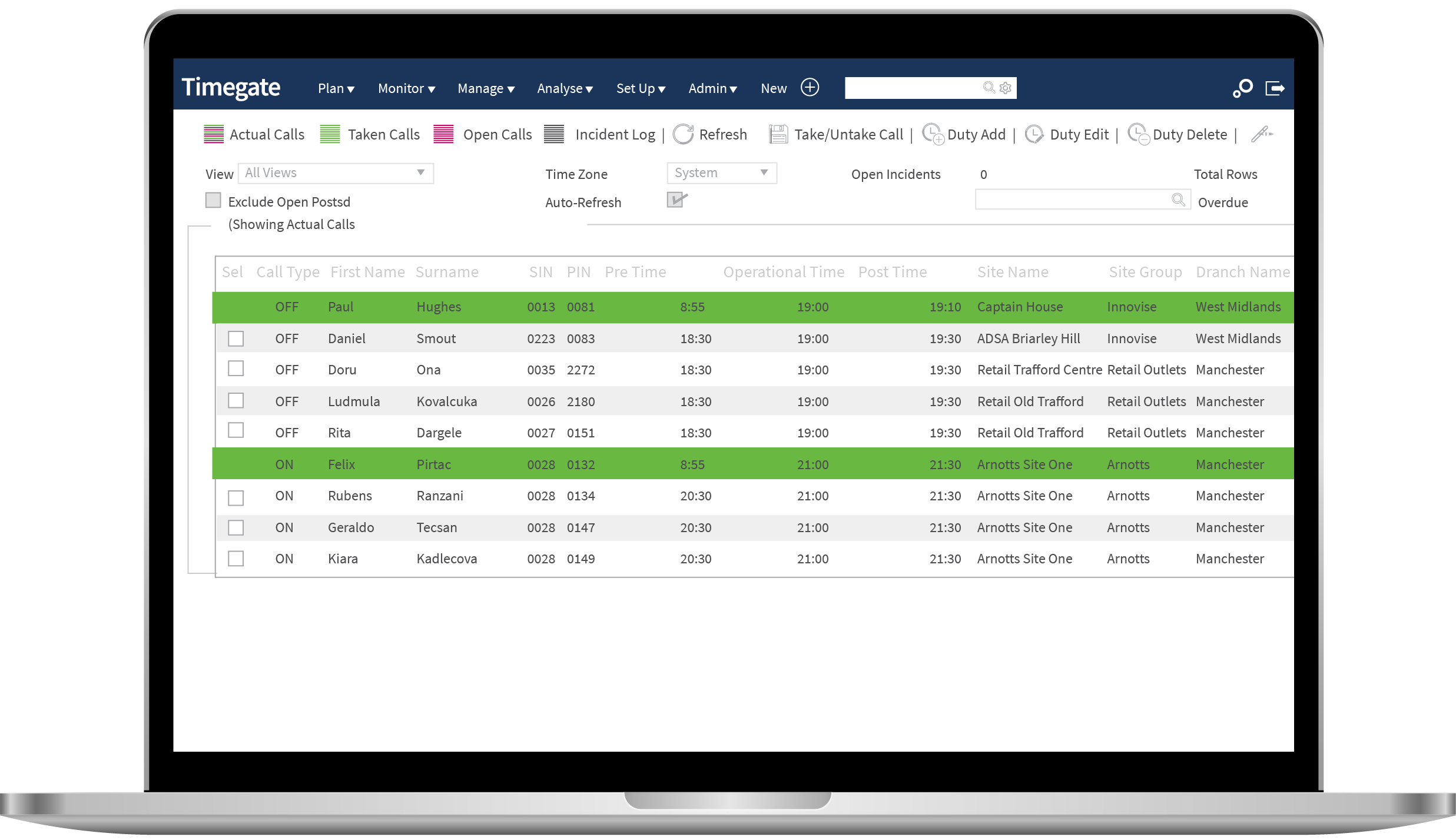Open Calls using its pink list icon

tap(443, 134)
